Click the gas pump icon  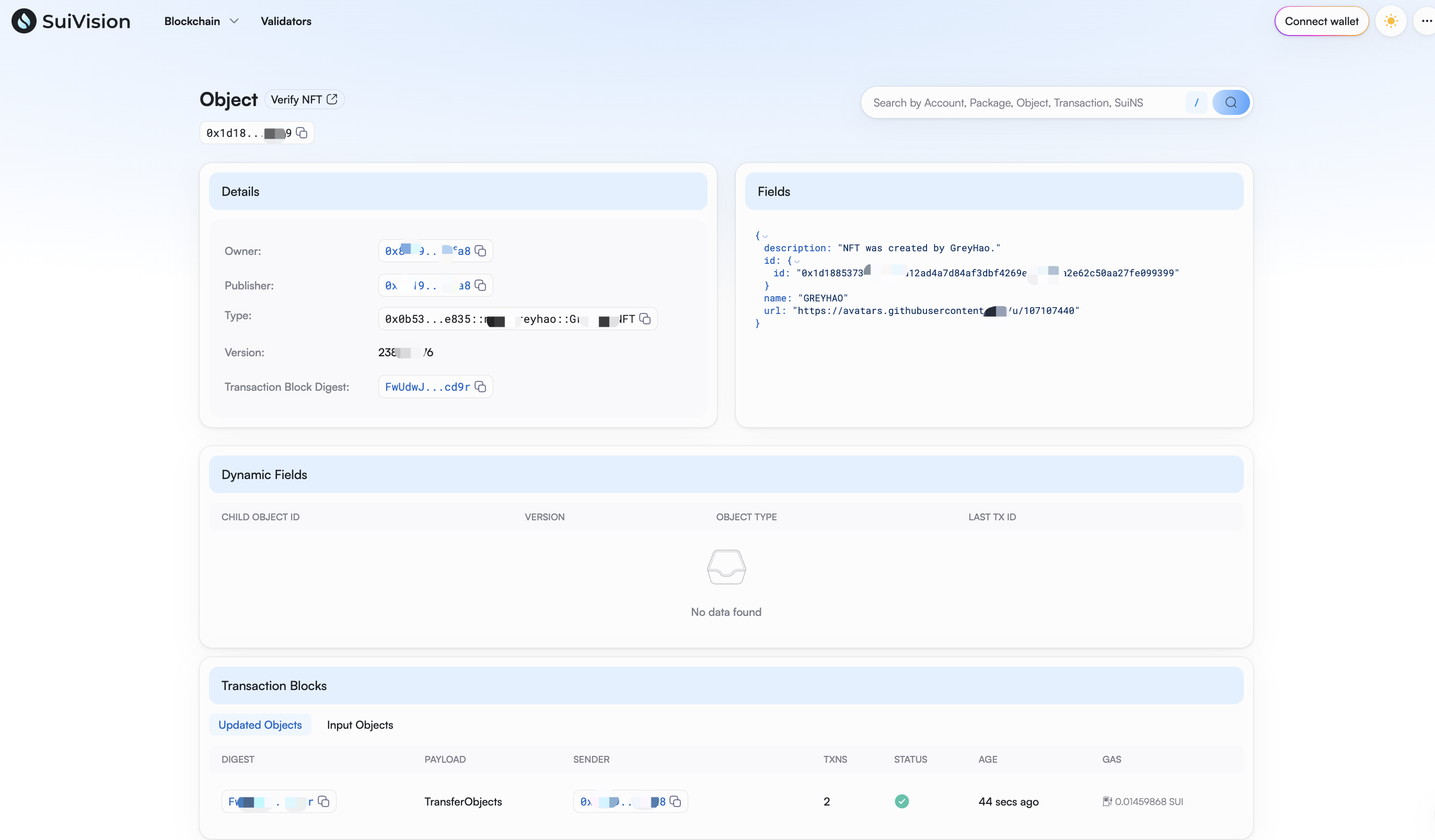1107,801
